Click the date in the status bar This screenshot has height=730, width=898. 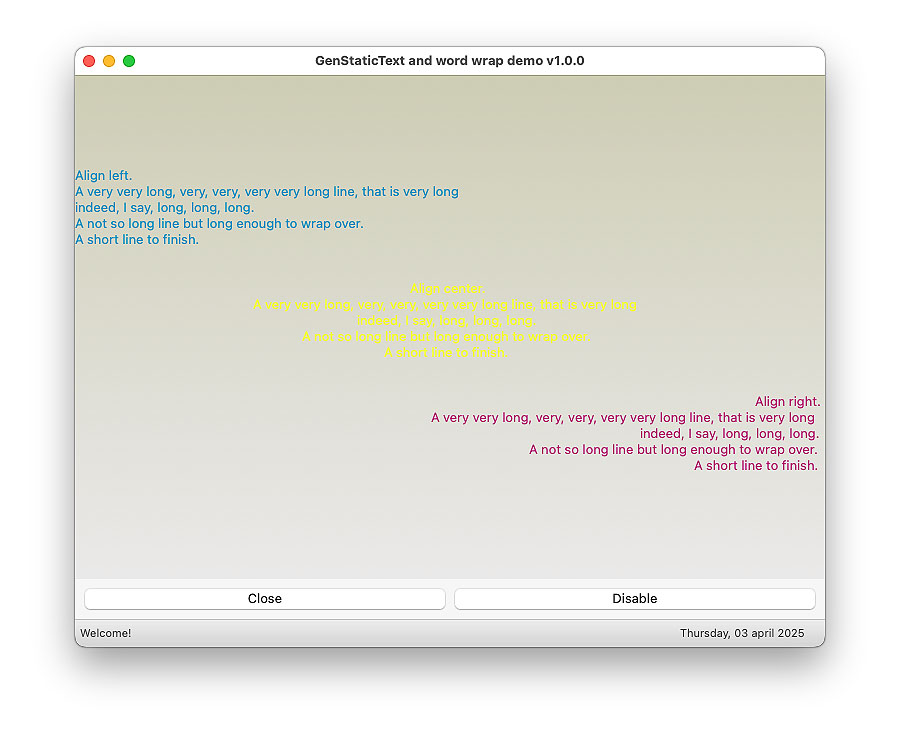[x=741, y=633]
